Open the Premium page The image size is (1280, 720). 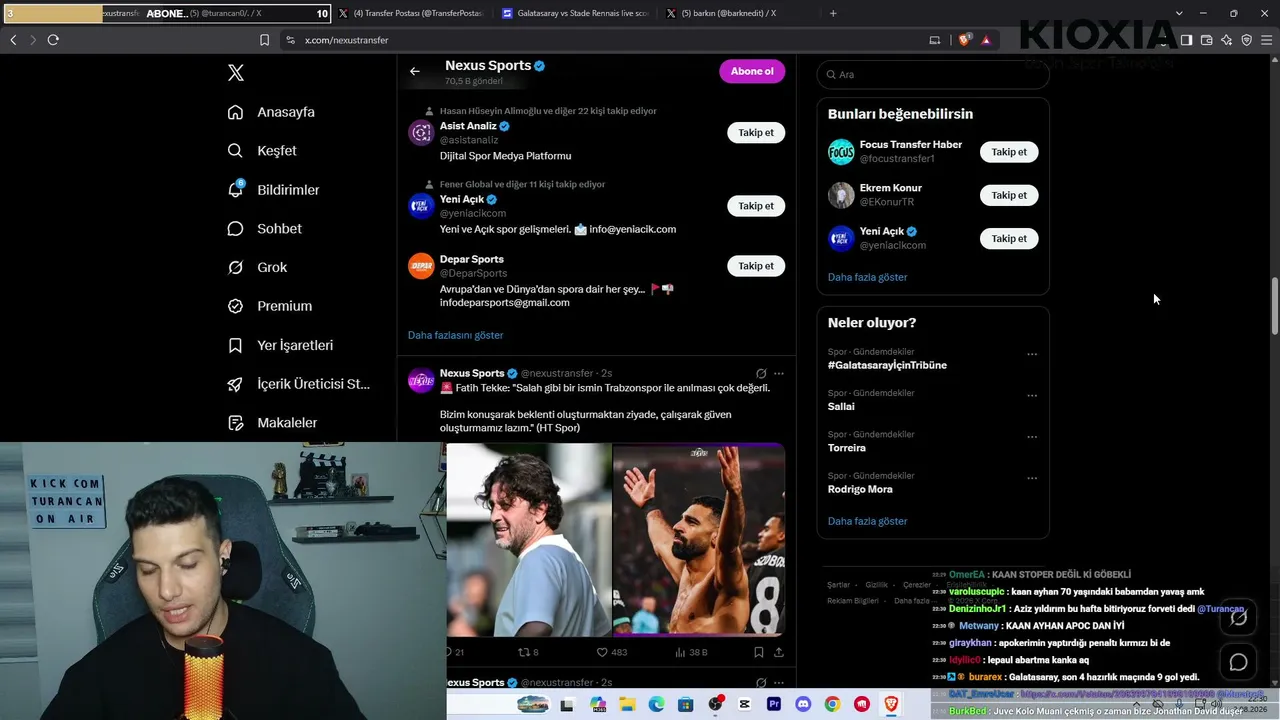(270, 306)
